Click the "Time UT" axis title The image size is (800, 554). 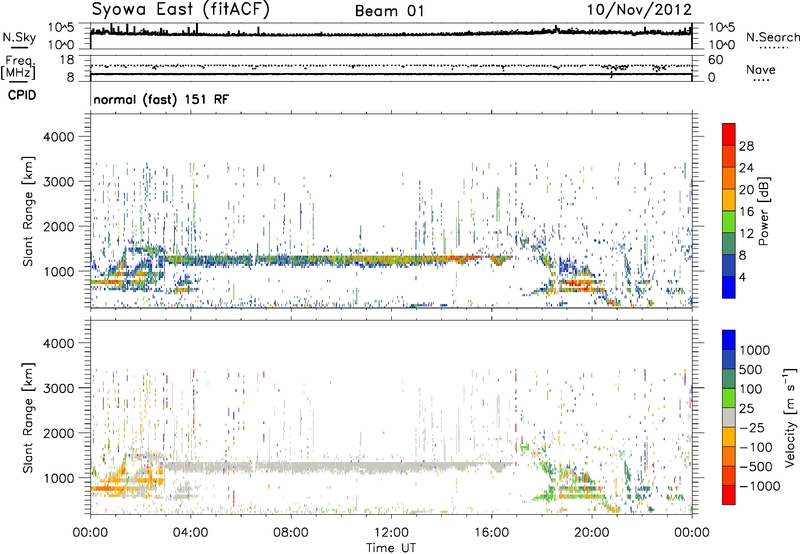pos(391,548)
